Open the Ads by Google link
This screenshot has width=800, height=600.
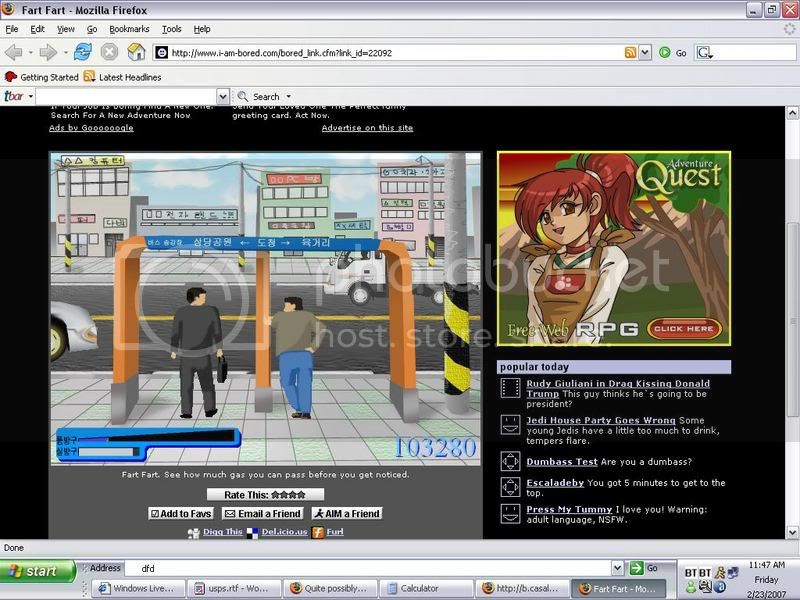click(x=91, y=128)
